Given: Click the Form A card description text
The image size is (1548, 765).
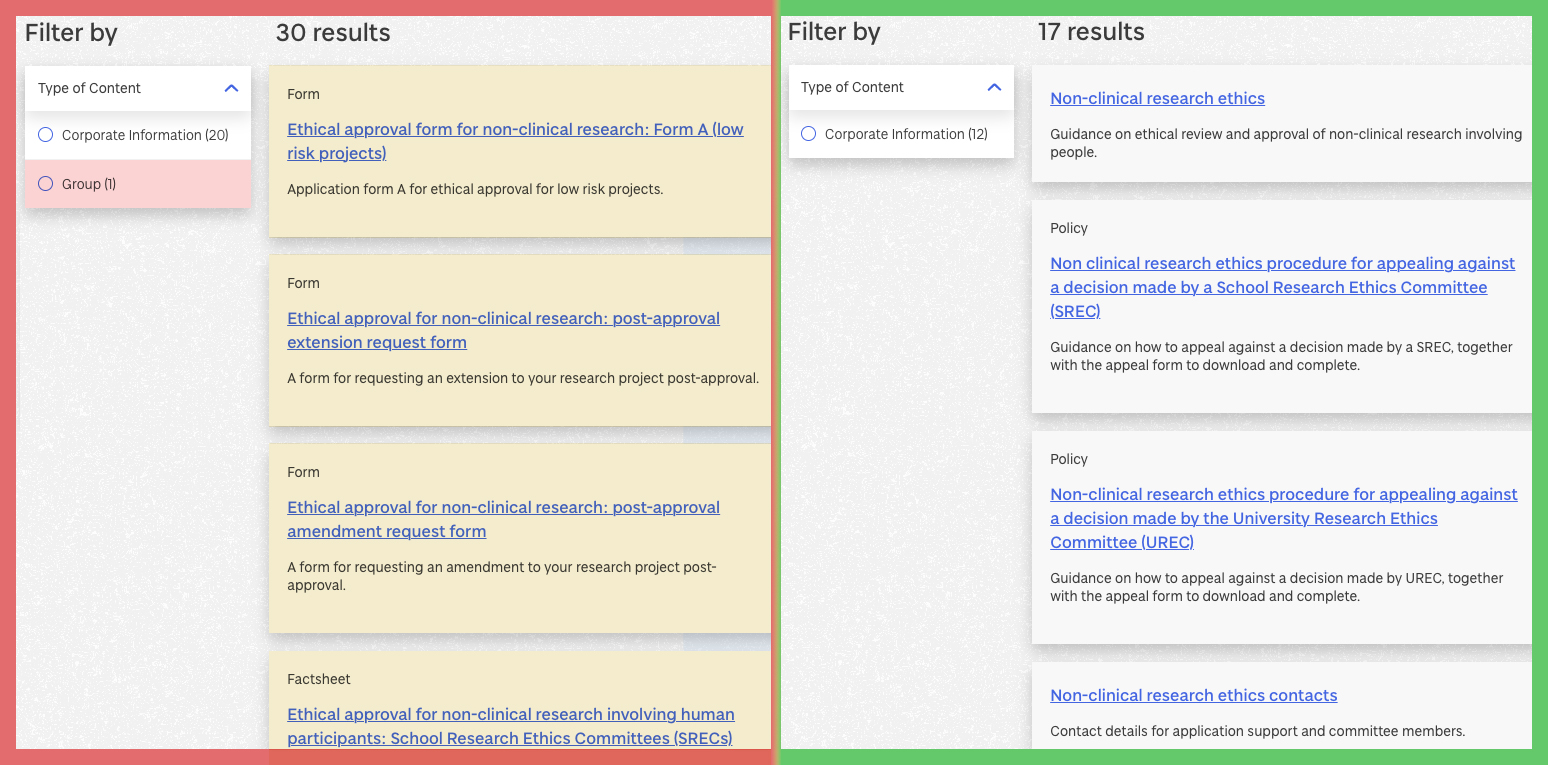Looking at the screenshot, I should pos(475,189).
